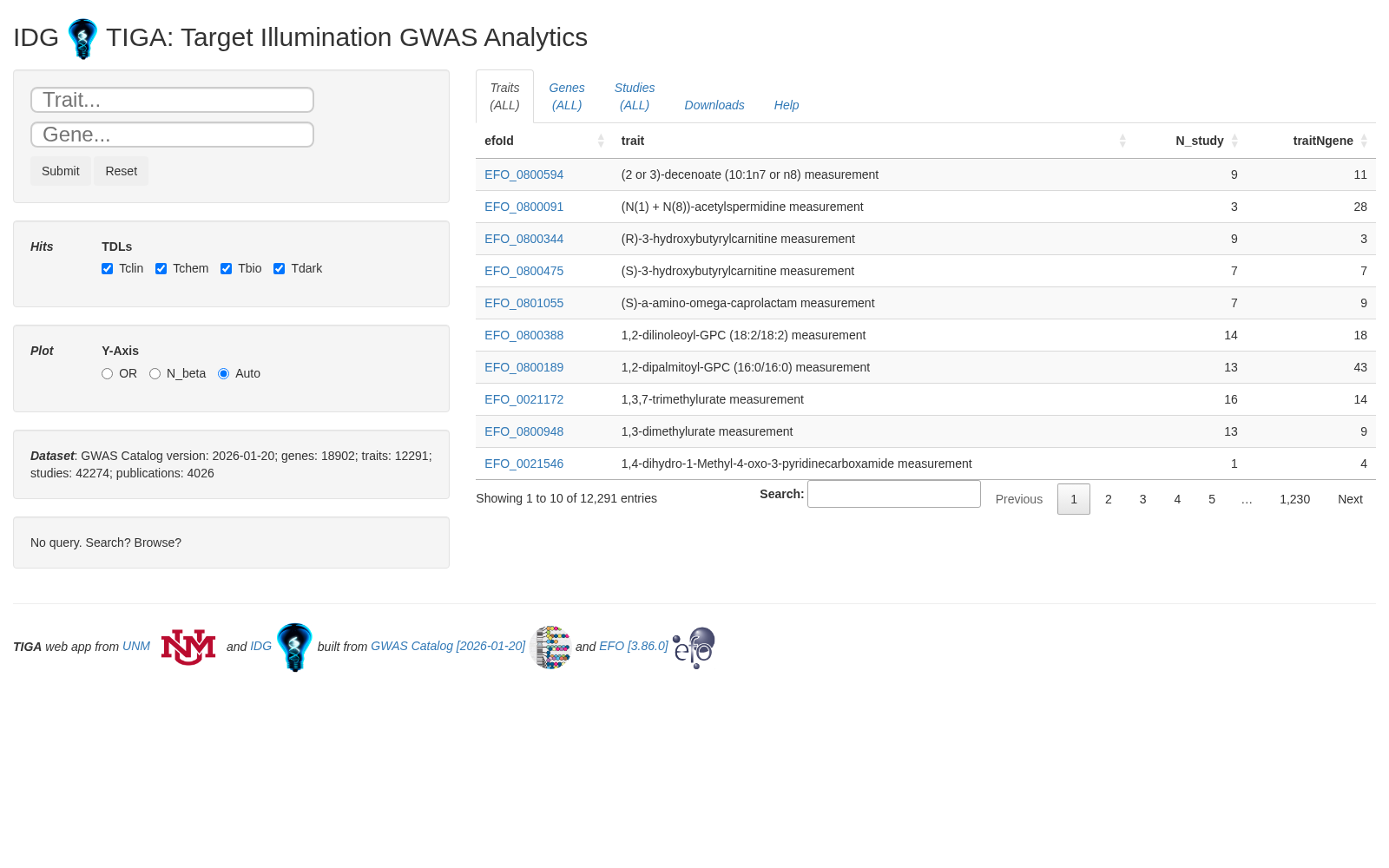1389x868 pixels.
Task: Open the Genes (ALL) tab
Action: 567,96
